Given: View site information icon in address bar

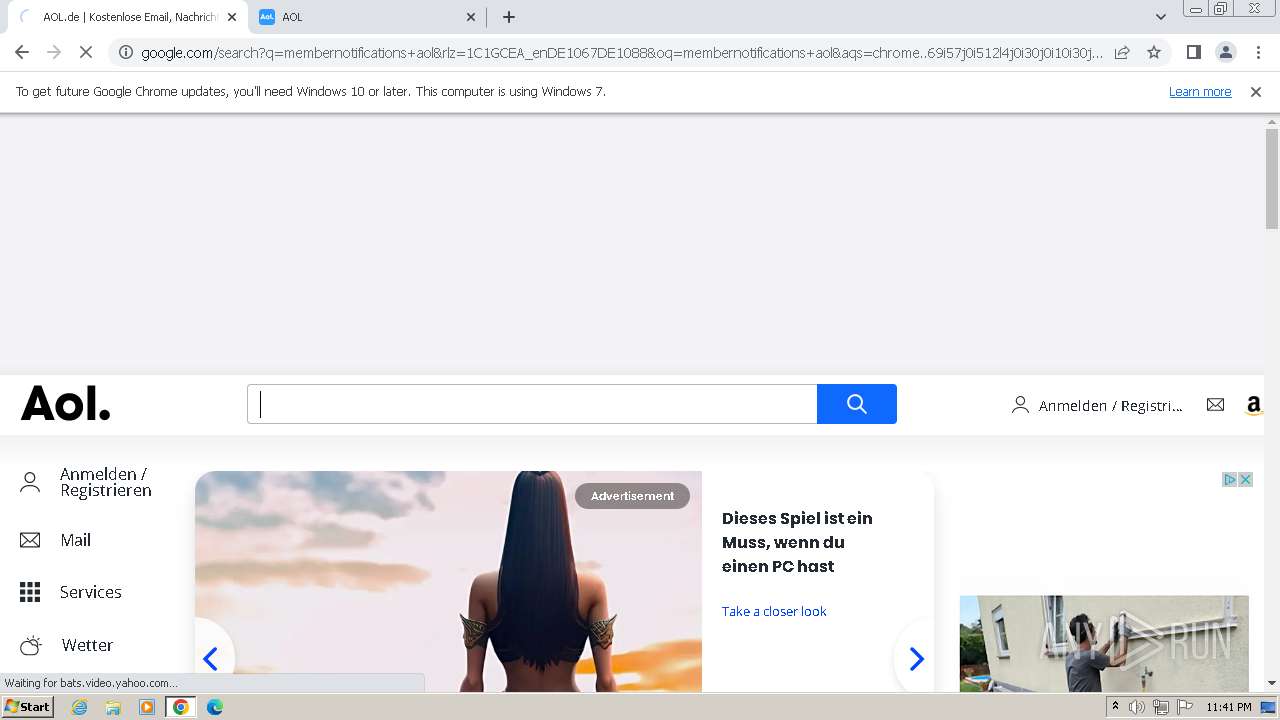Looking at the screenshot, I should (125, 52).
